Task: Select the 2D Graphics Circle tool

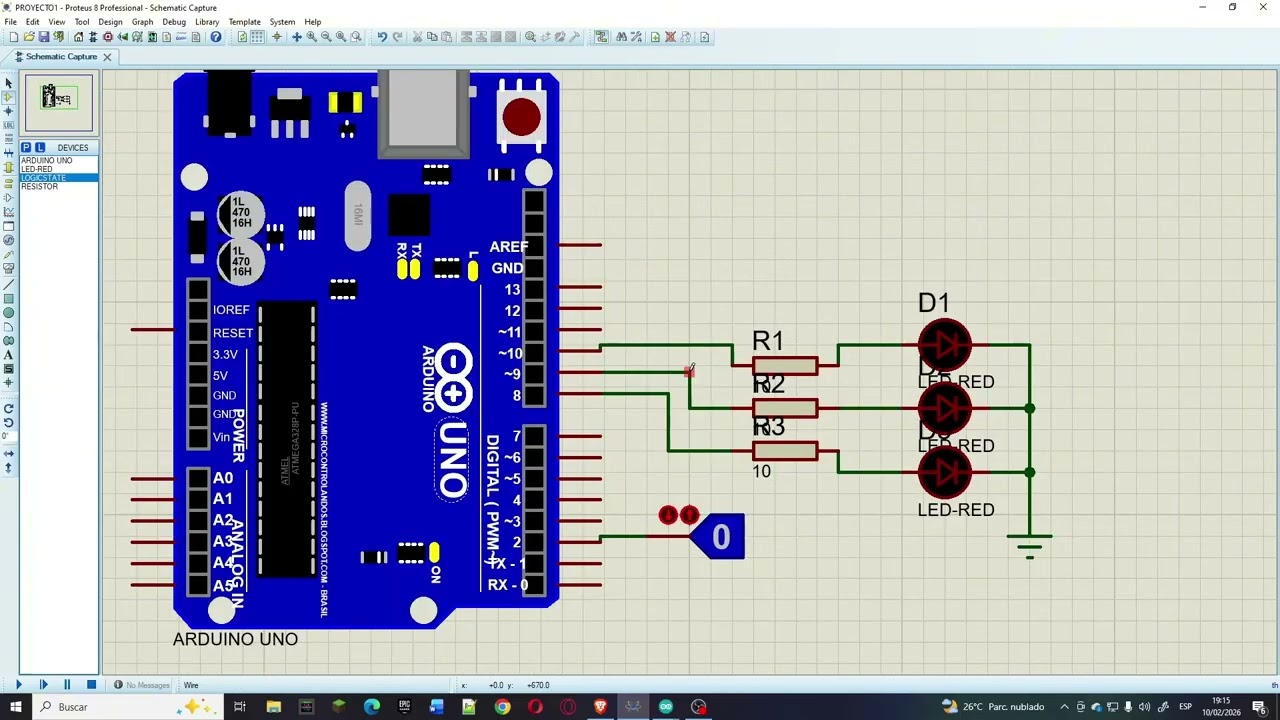Action: point(8,315)
